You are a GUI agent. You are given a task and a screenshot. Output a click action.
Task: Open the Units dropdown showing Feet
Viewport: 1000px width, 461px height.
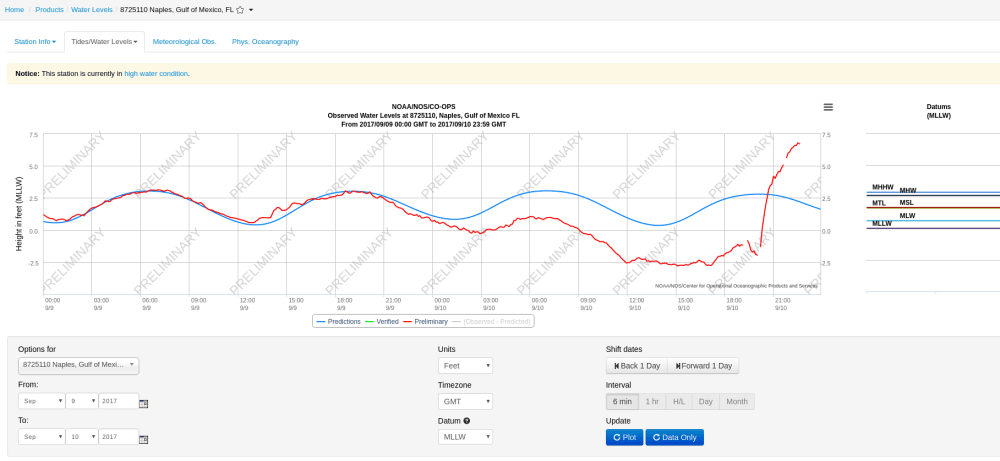[465, 365]
